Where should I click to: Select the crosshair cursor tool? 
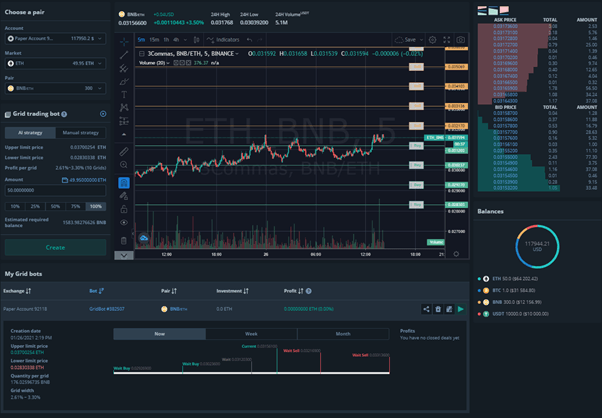[x=124, y=41]
